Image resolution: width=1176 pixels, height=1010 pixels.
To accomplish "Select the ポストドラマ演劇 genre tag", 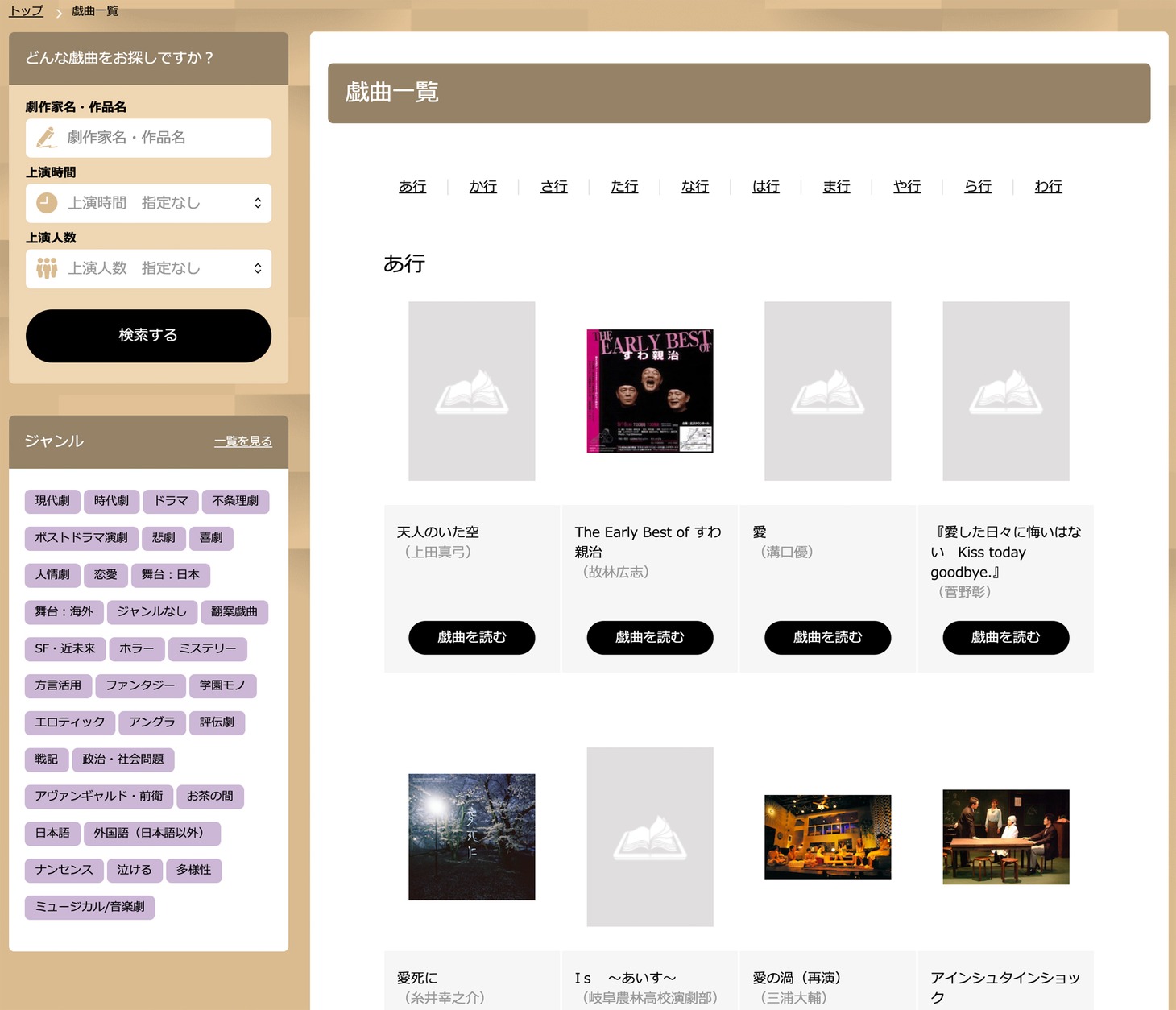I will [81, 538].
